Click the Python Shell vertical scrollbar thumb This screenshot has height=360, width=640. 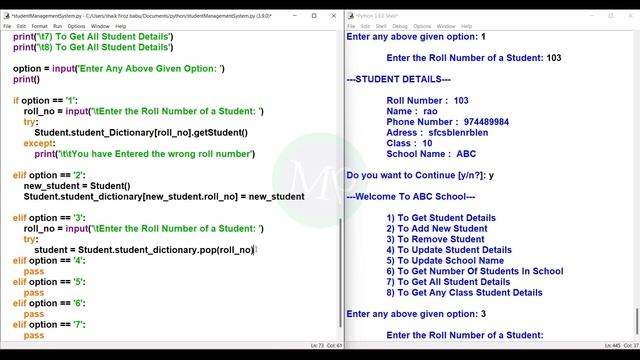tap(637, 321)
